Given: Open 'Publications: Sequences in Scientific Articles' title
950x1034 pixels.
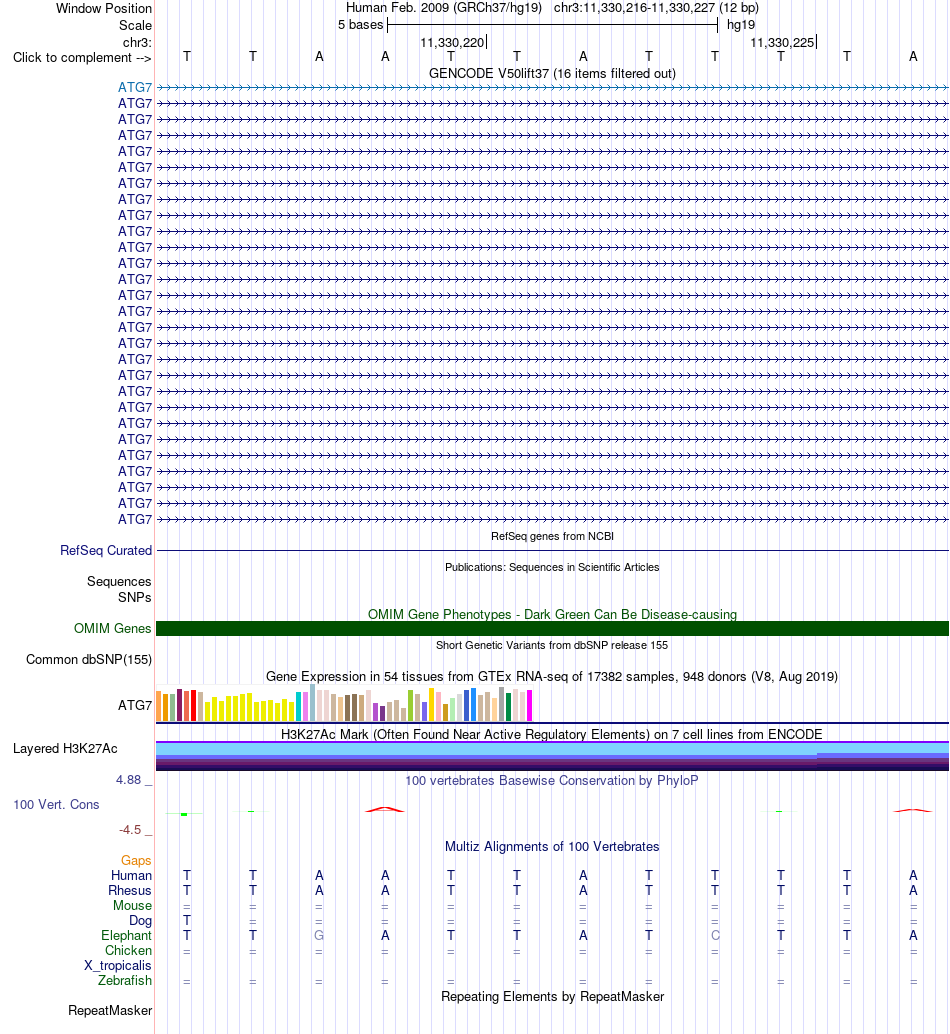Looking at the screenshot, I should 552,567.
